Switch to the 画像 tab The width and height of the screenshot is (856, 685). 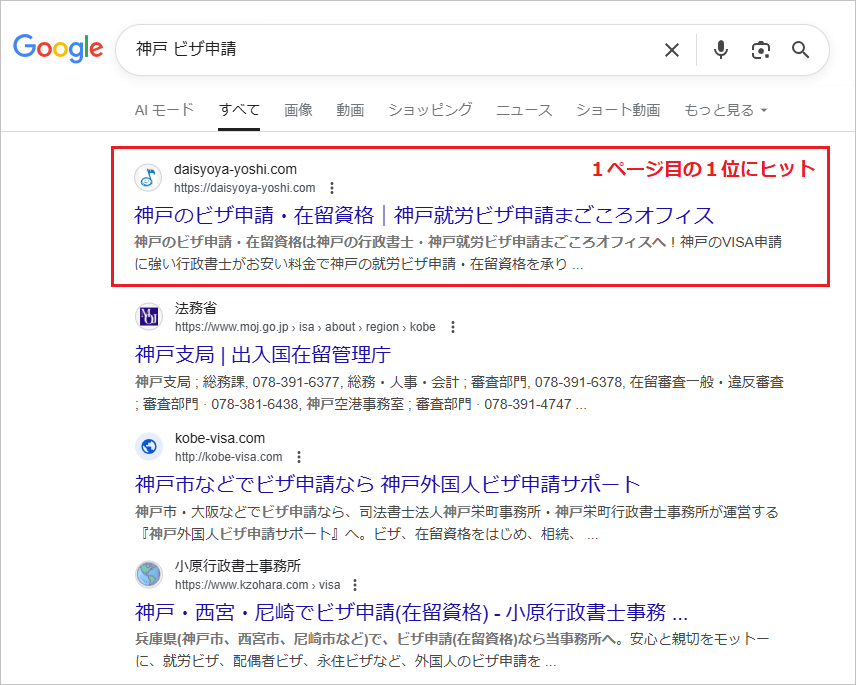[x=298, y=110]
